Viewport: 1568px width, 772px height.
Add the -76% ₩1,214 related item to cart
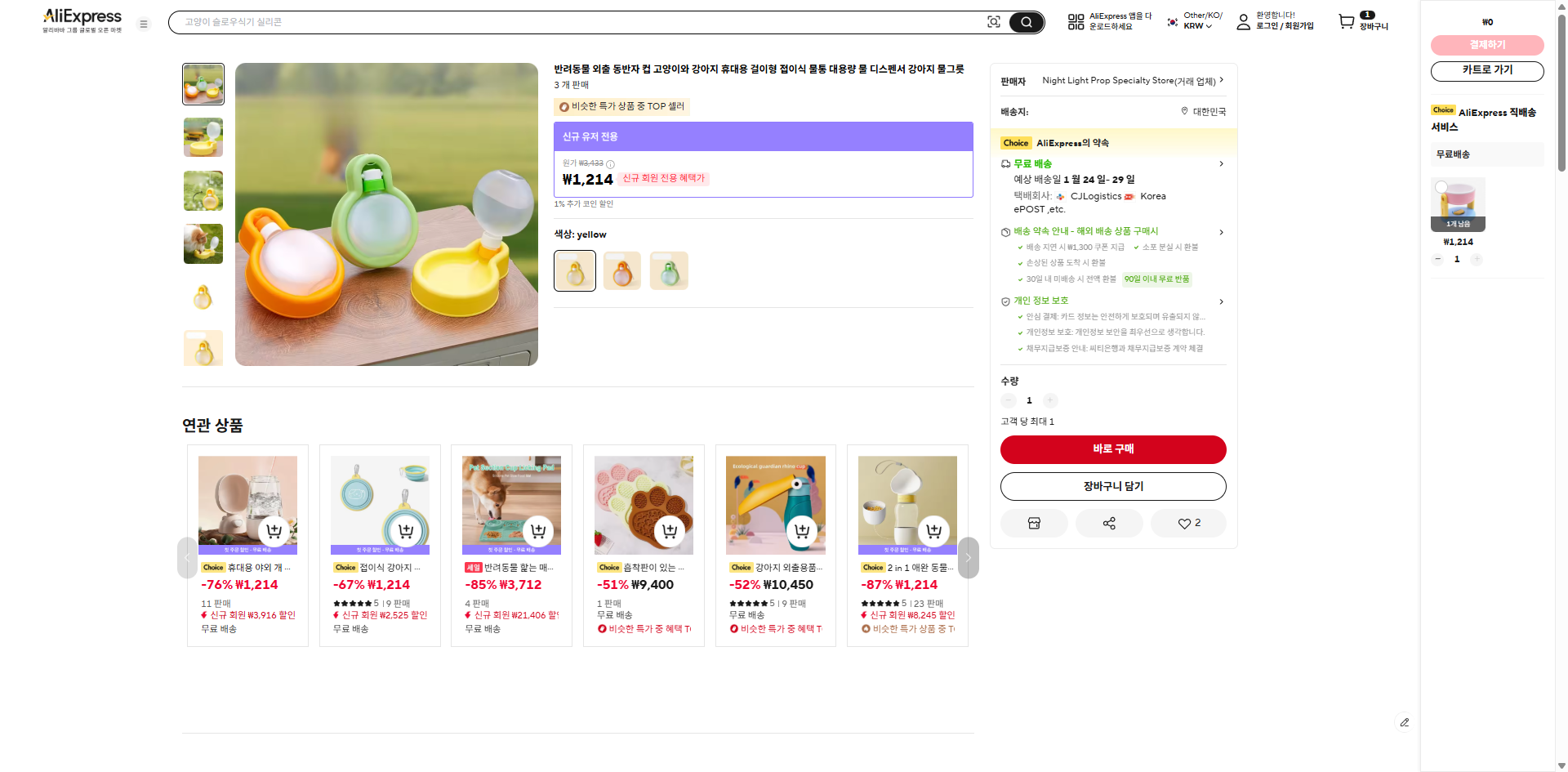click(x=274, y=531)
